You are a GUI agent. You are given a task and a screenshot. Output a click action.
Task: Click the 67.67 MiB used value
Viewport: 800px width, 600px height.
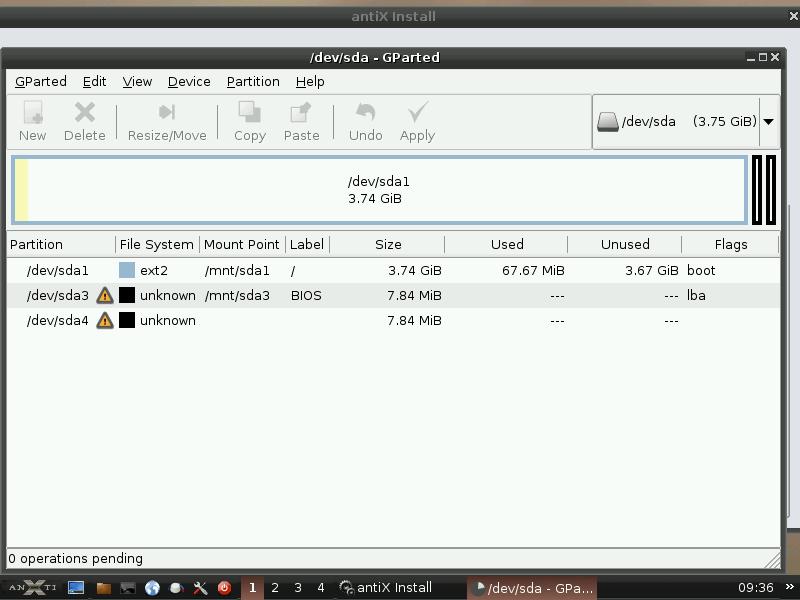[x=533, y=270]
